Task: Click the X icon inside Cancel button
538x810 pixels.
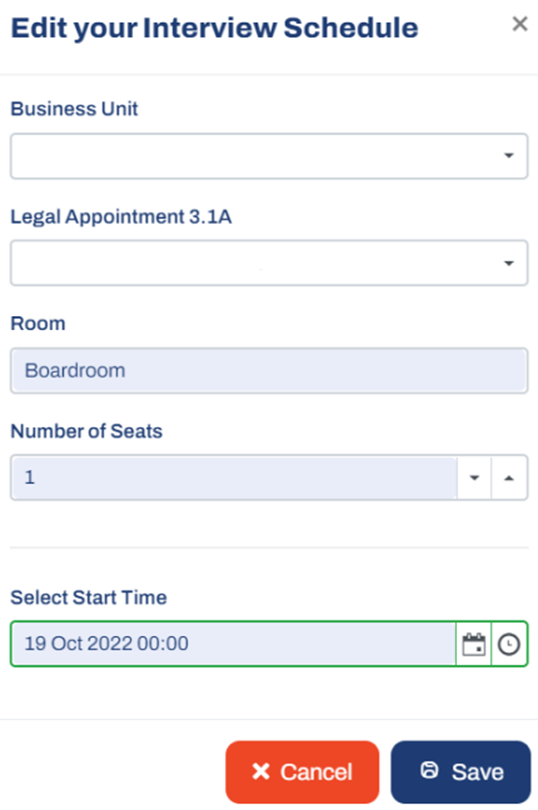Action: 261,771
